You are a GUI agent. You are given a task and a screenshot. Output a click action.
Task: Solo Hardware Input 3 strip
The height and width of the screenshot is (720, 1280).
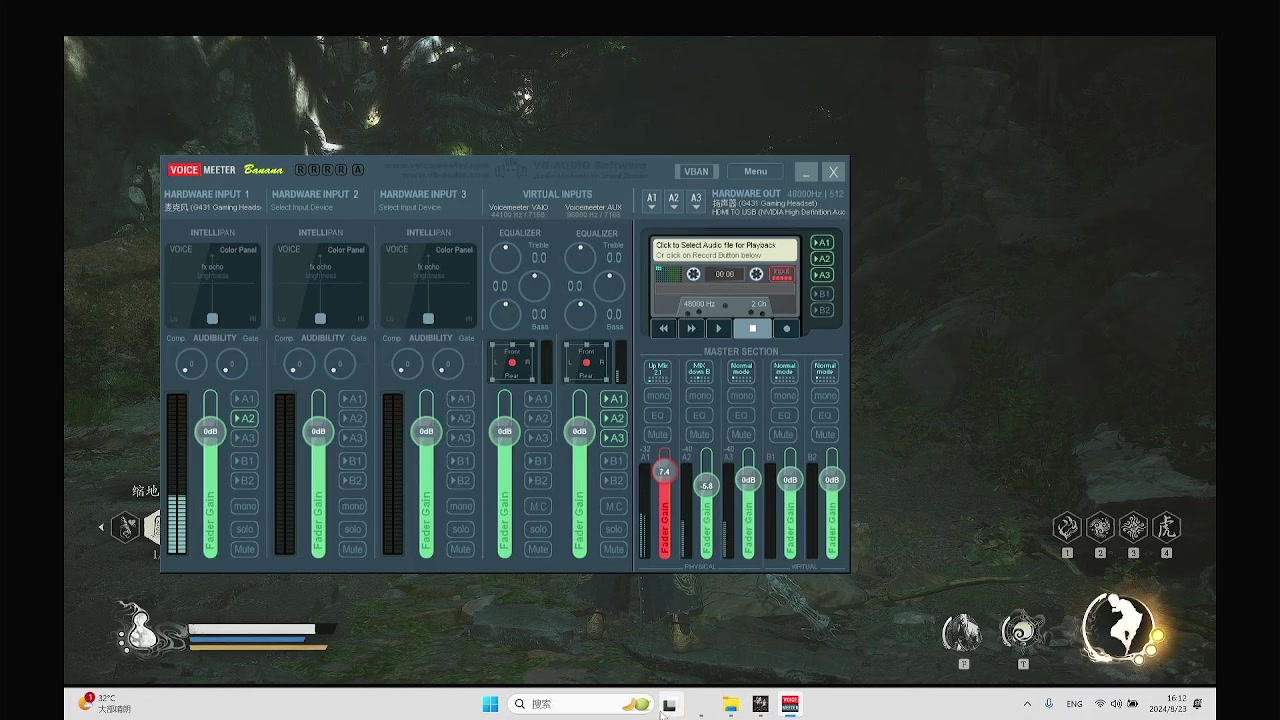pyautogui.click(x=461, y=529)
